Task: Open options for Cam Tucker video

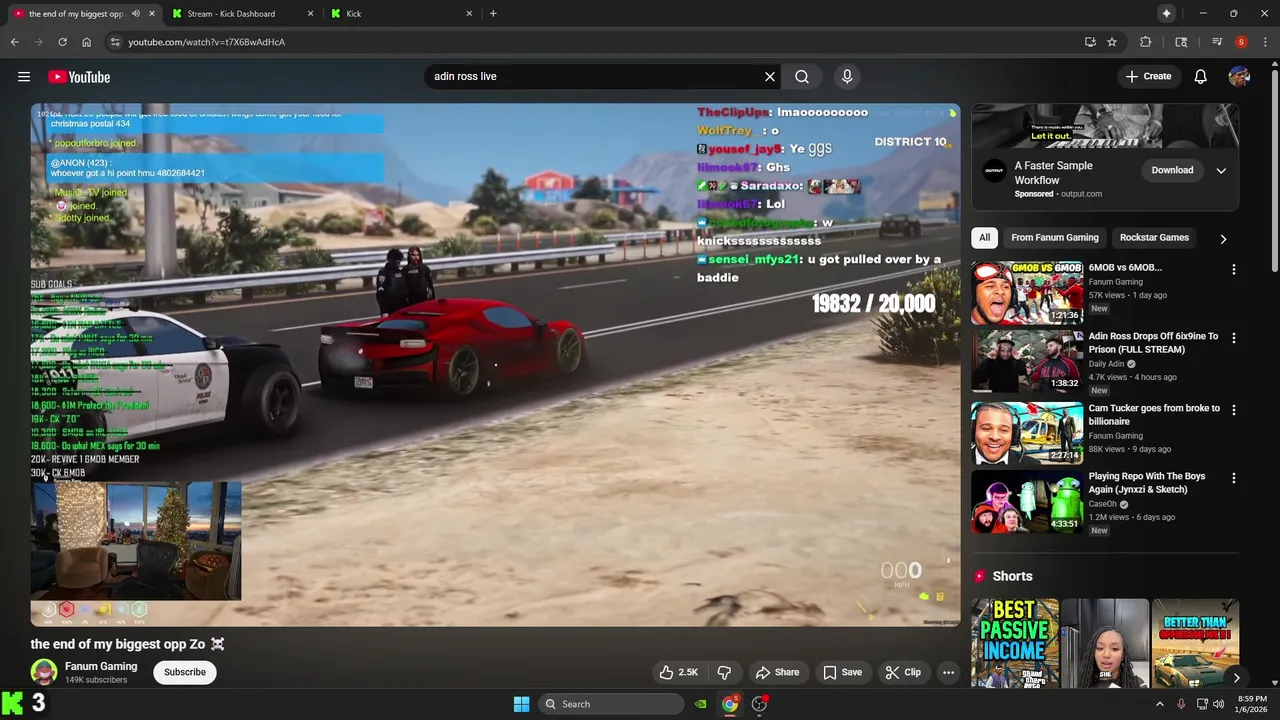Action: coord(1233,410)
